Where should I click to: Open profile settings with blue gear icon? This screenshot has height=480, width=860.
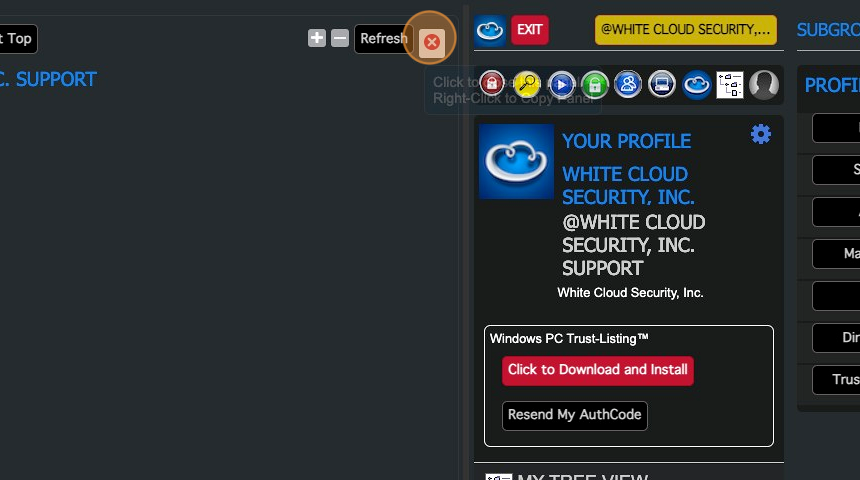coord(761,135)
